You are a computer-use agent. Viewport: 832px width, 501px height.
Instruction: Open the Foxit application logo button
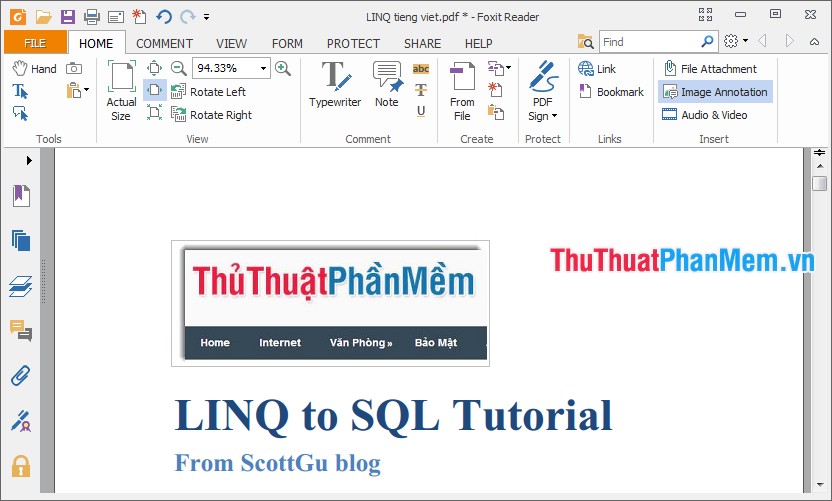(18, 17)
